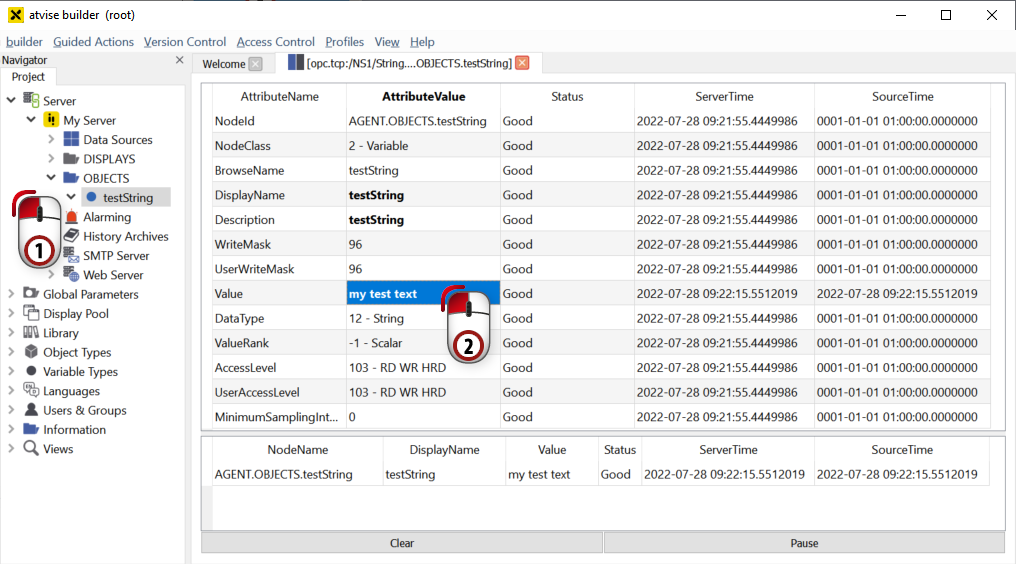The width and height of the screenshot is (1016, 564).
Task: Select testString node in the tree
Action: point(127,198)
